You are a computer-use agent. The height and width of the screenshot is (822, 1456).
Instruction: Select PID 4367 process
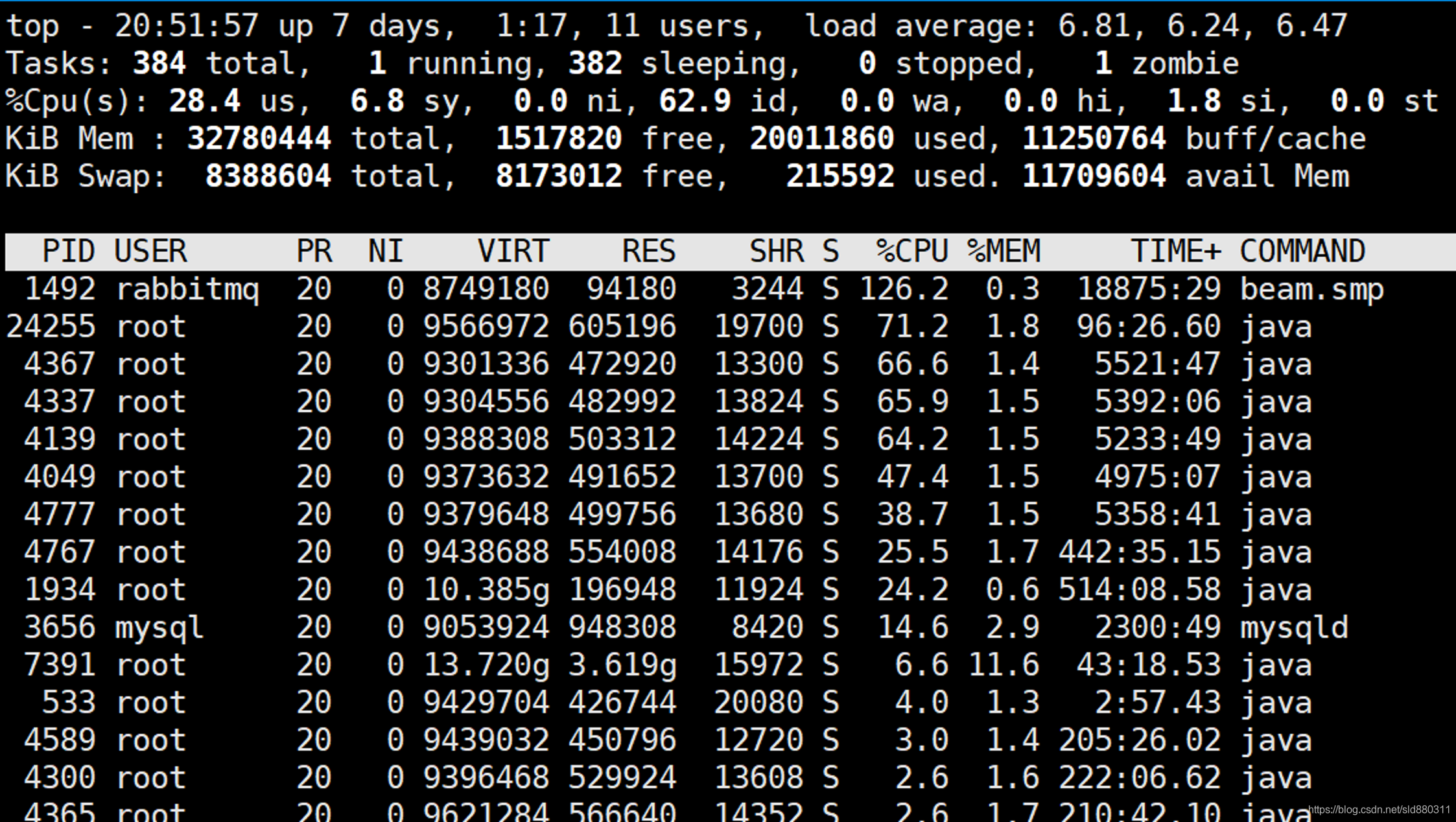(60, 364)
